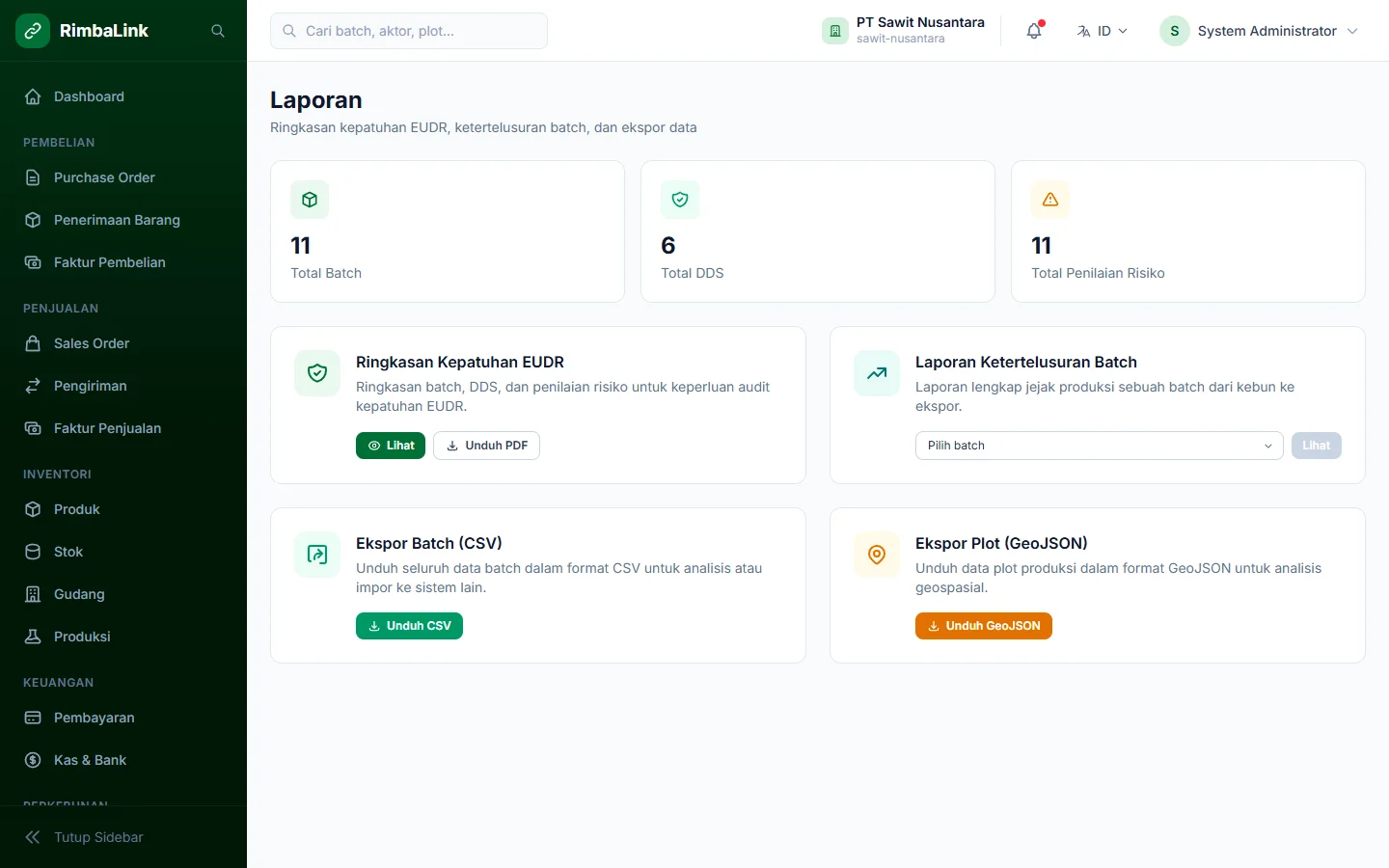Open the Pilih batch dropdown
Image resolution: width=1389 pixels, height=868 pixels.
pos(1099,446)
